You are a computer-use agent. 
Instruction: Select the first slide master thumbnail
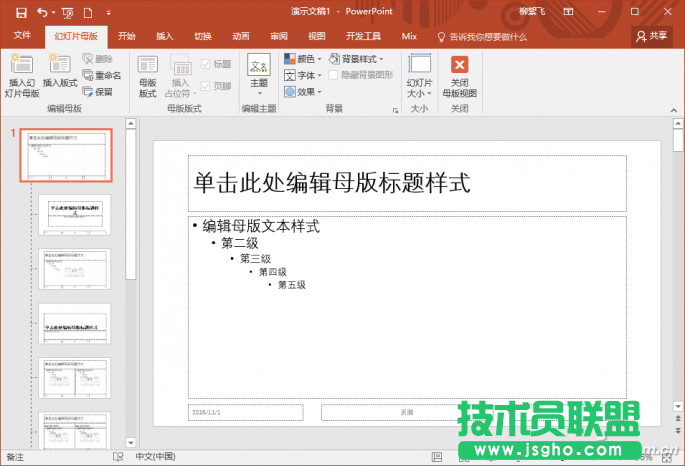[x=67, y=155]
